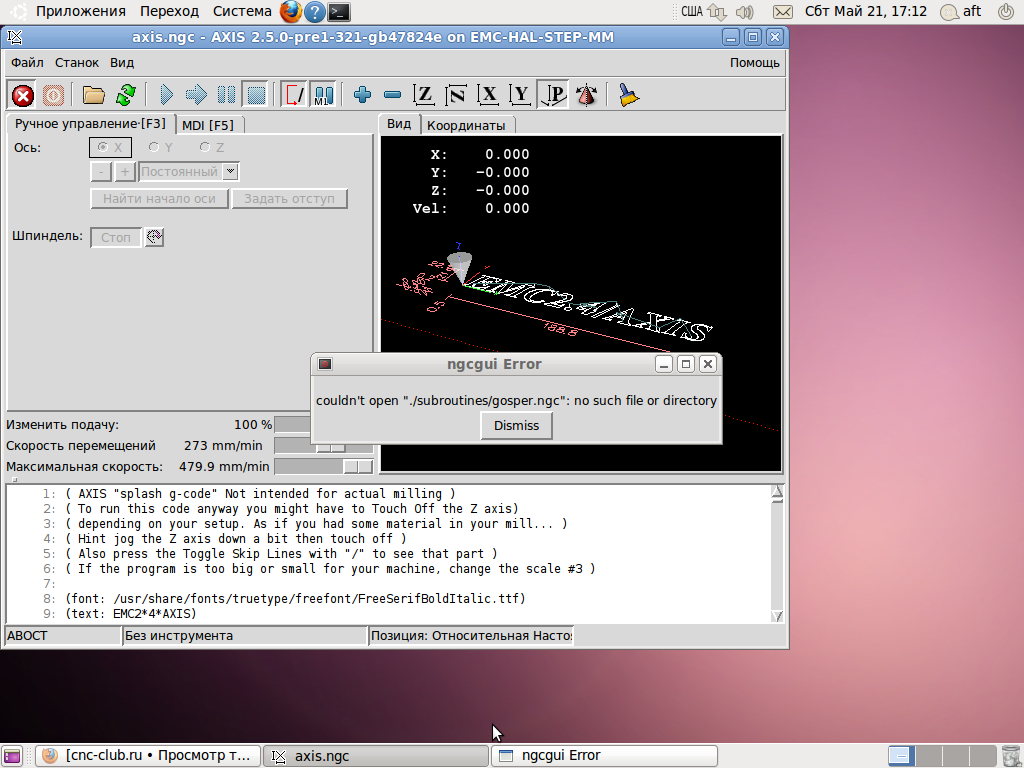This screenshot has height=768, width=1024.
Task: Select G-code line 8 font path
Action: [x=295, y=599]
